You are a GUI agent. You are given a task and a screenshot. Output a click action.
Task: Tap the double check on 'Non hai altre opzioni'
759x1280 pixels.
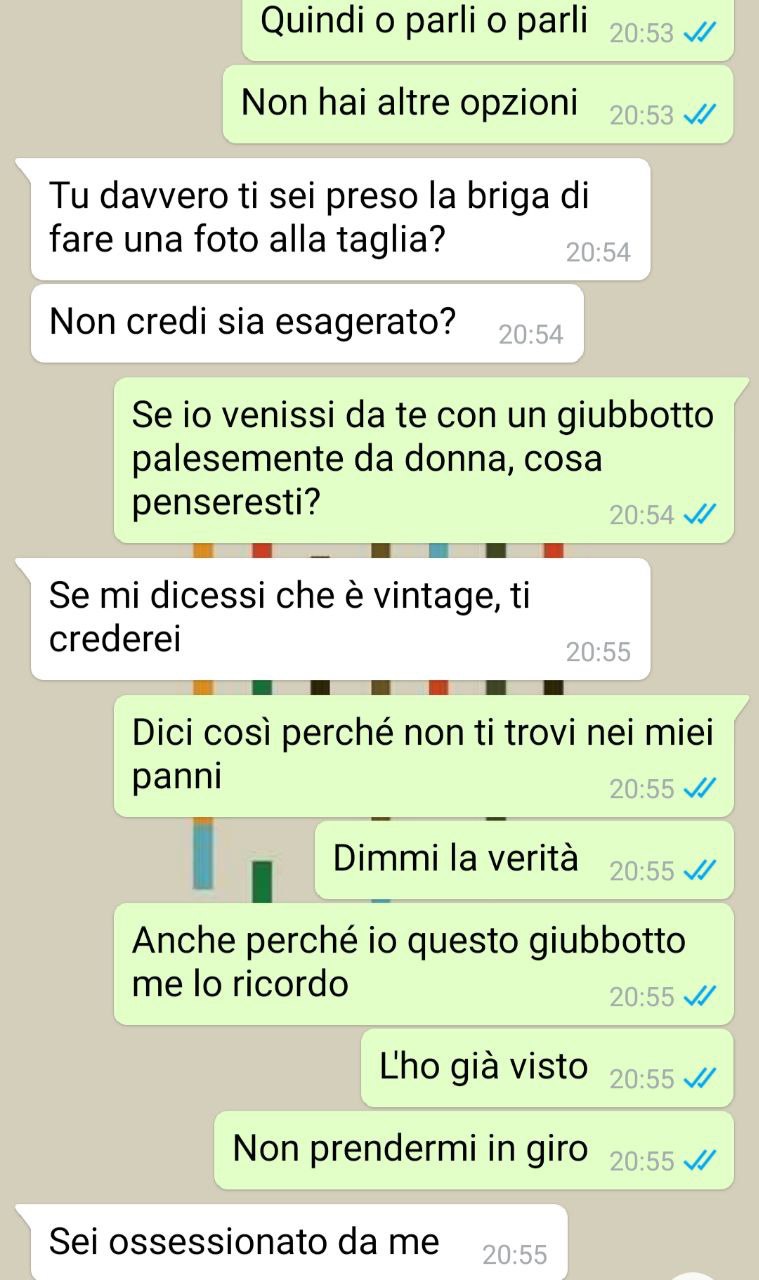pos(700,115)
